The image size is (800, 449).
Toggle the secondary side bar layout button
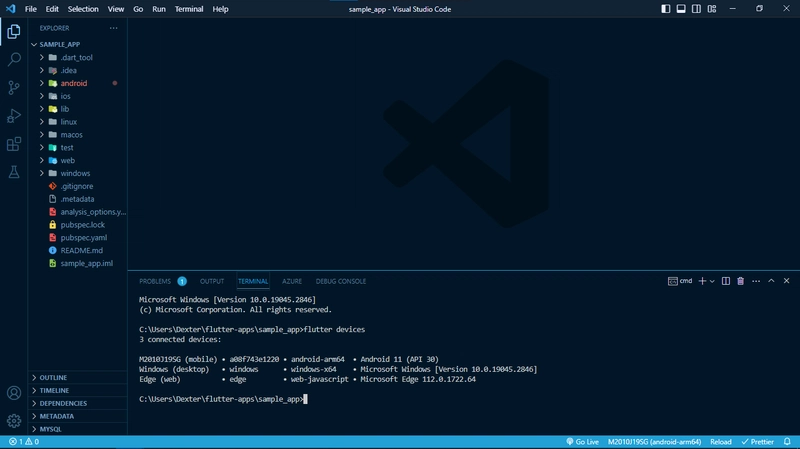712,9
